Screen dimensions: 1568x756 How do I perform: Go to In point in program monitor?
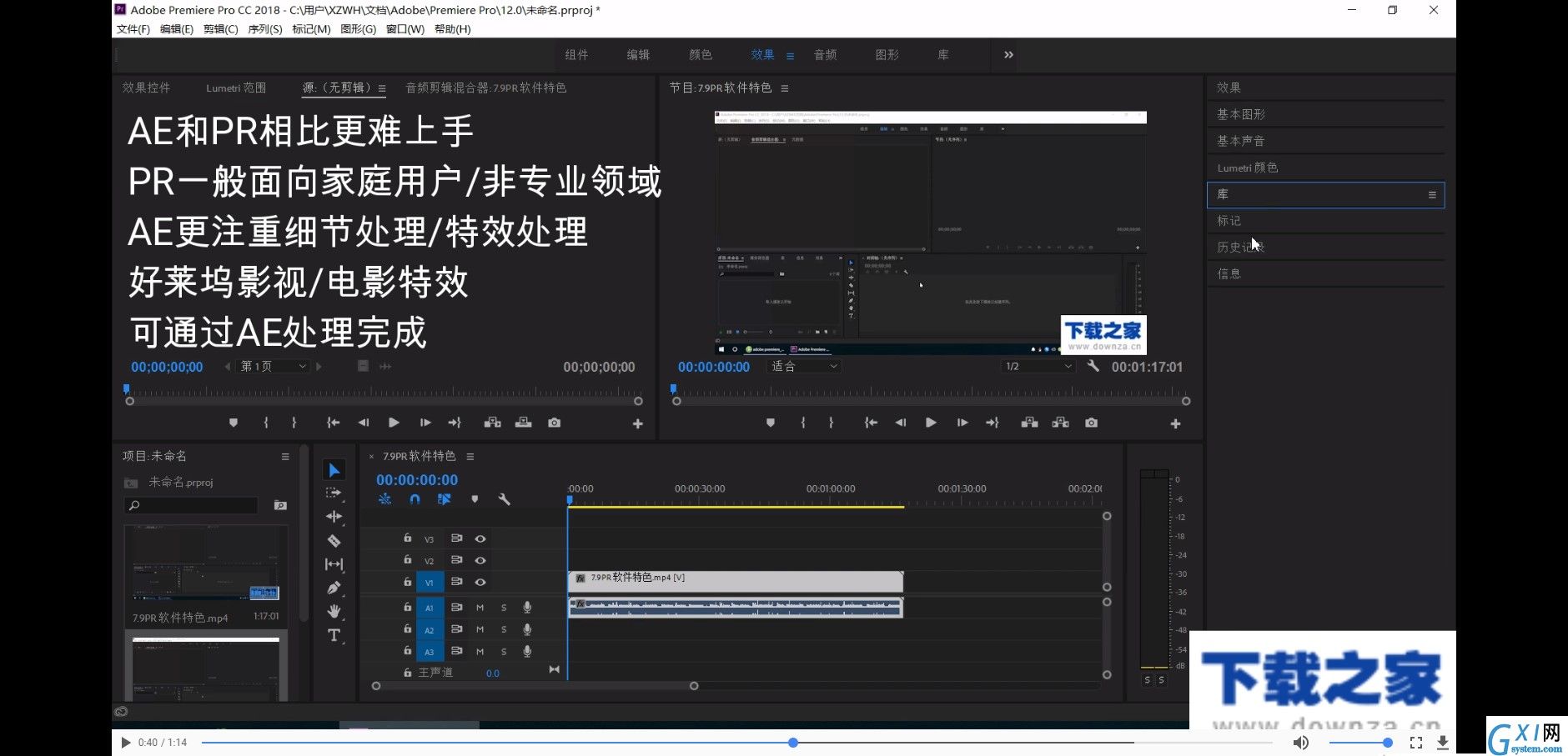coord(871,423)
